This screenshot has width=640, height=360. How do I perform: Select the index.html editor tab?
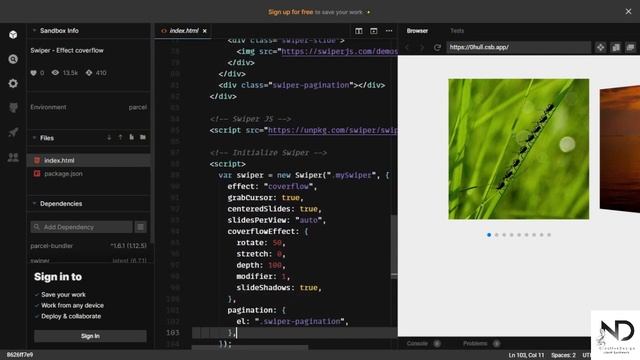pyautogui.click(x=184, y=31)
